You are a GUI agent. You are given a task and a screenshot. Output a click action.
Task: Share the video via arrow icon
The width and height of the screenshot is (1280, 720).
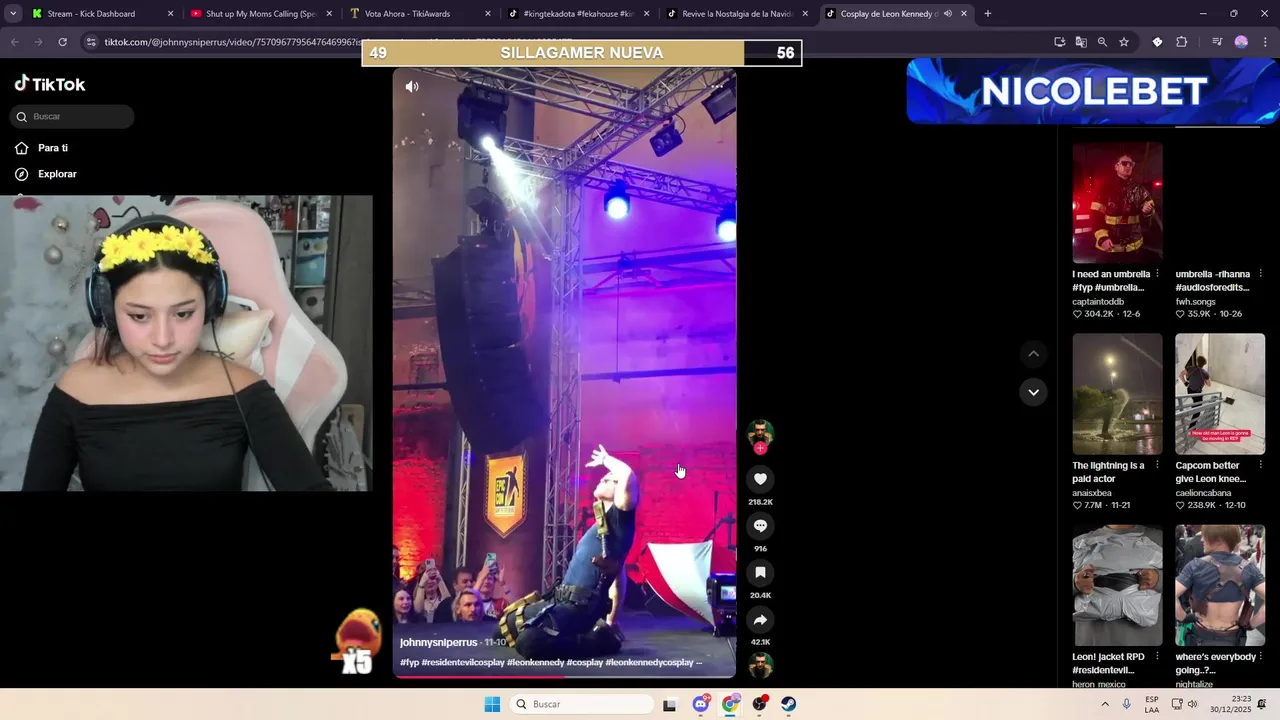point(760,620)
